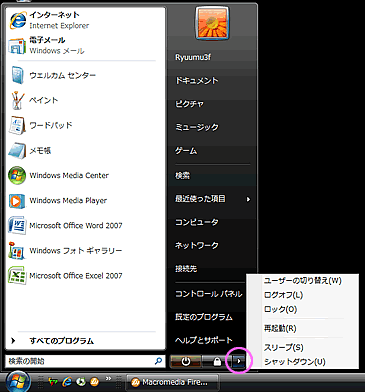Open the Internet Explorer icon in Start menu

pos(18,20)
